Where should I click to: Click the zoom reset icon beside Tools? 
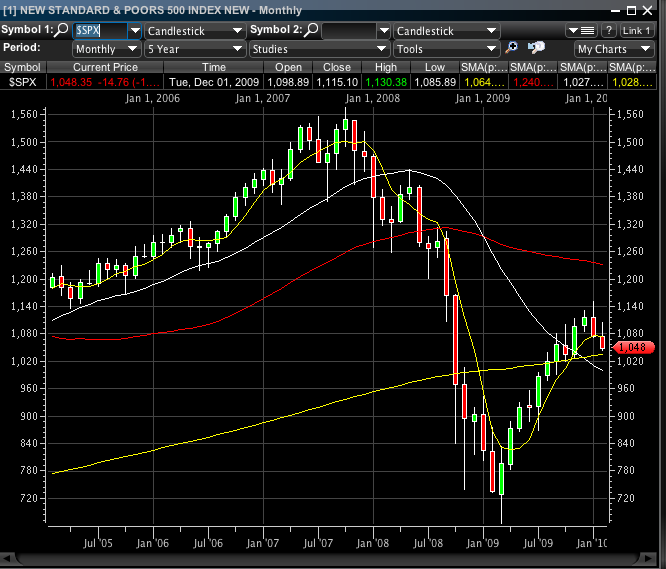536,48
